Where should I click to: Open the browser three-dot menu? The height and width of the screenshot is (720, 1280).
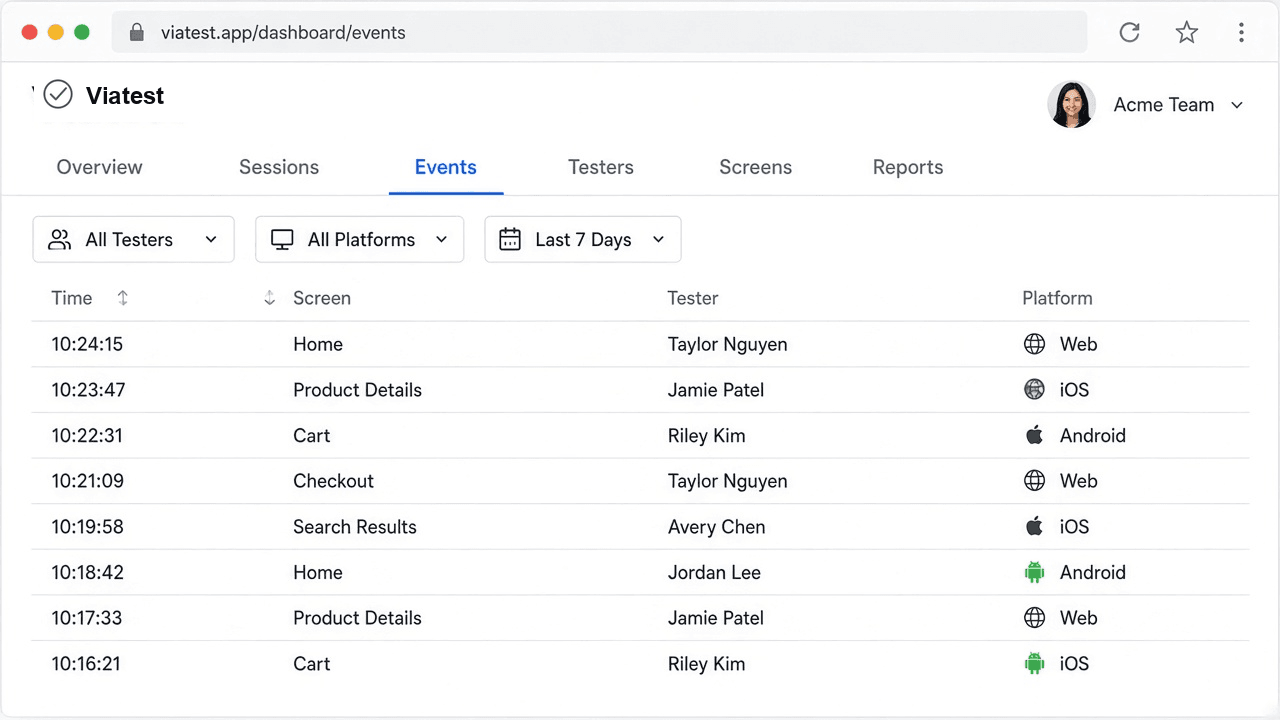pyautogui.click(x=1241, y=32)
